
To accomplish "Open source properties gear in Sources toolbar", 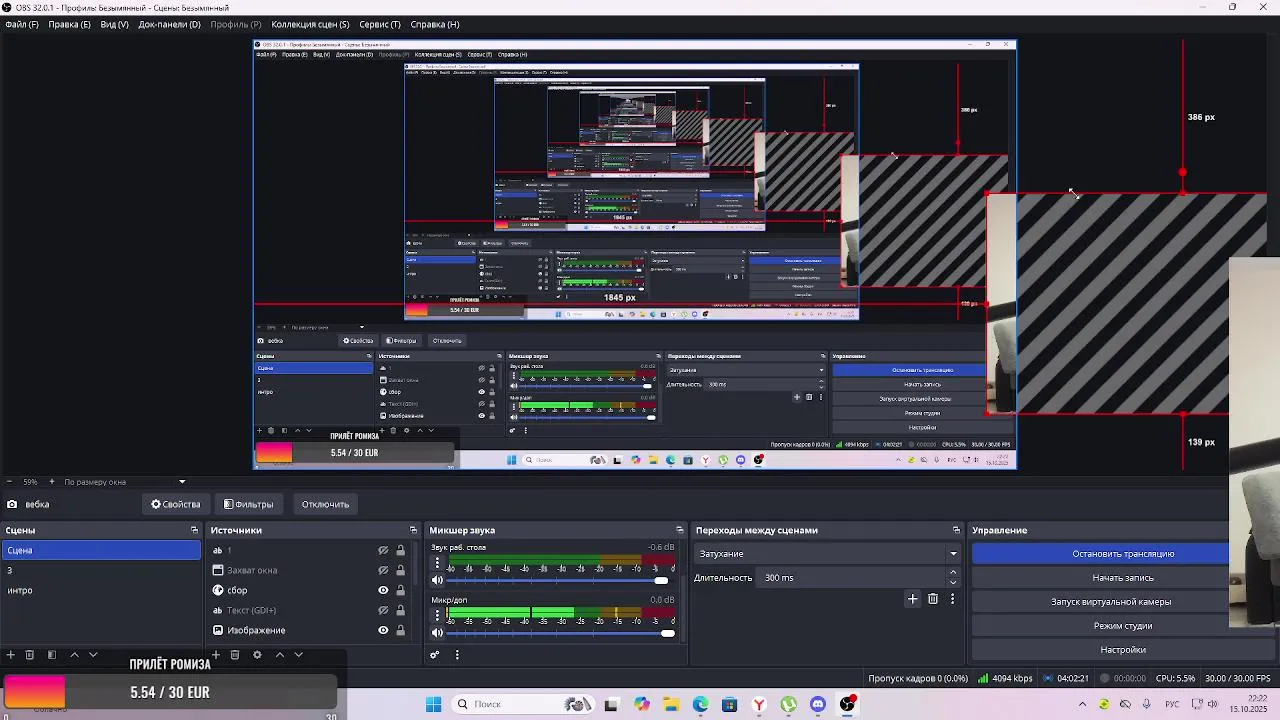I will tap(257, 655).
